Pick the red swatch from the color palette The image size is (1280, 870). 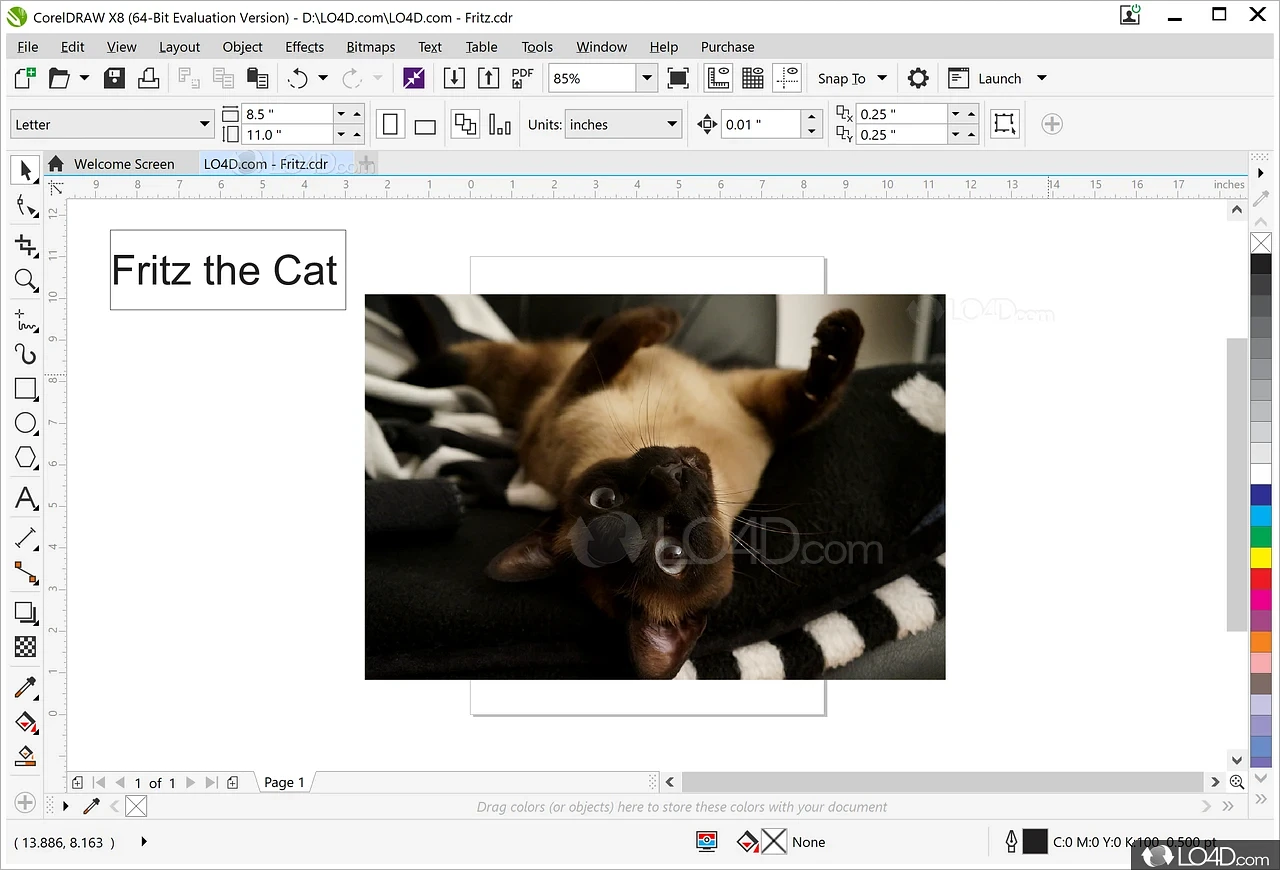[1261, 578]
